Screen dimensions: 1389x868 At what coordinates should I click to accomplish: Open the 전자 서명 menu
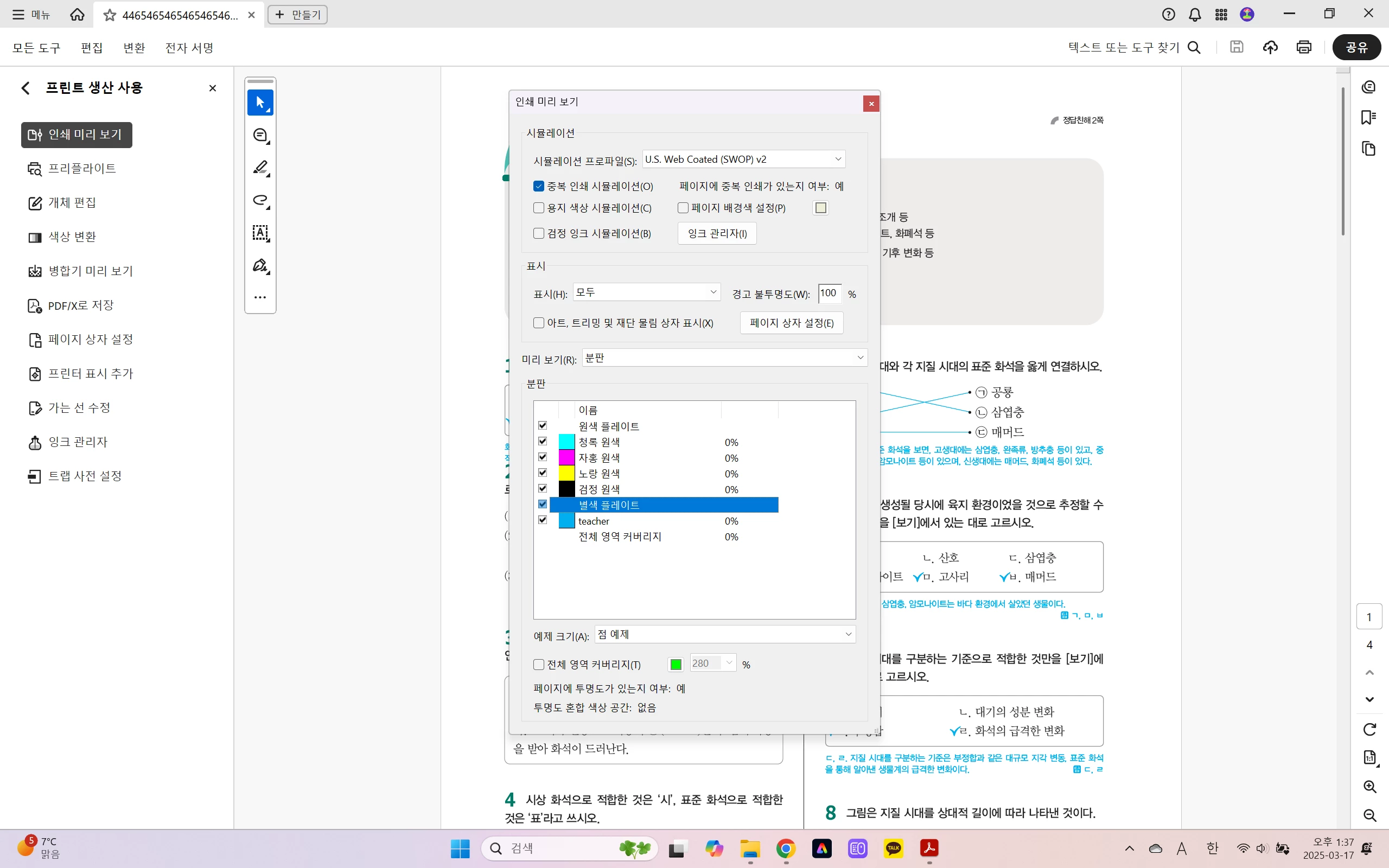[x=189, y=48]
